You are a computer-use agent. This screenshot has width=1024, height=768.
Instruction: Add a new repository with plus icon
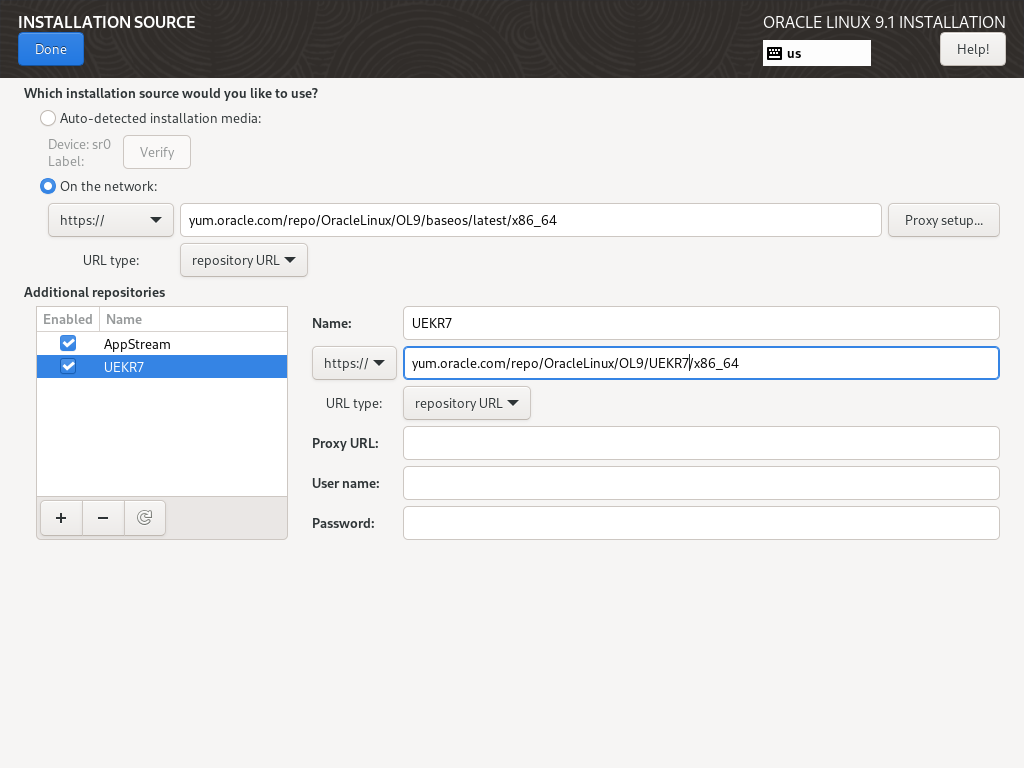click(x=61, y=518)
